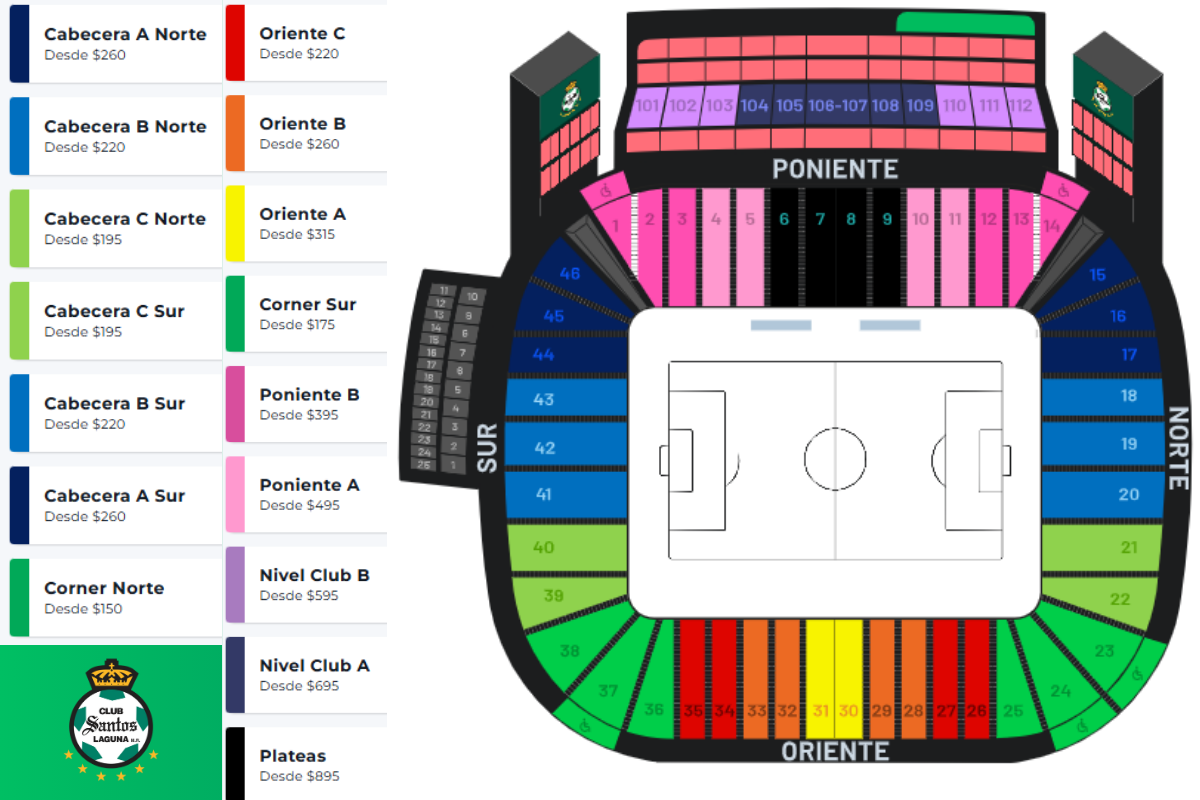Click the red Oriente C color swatch
The image size is (1200, 800).
point(235,43)
